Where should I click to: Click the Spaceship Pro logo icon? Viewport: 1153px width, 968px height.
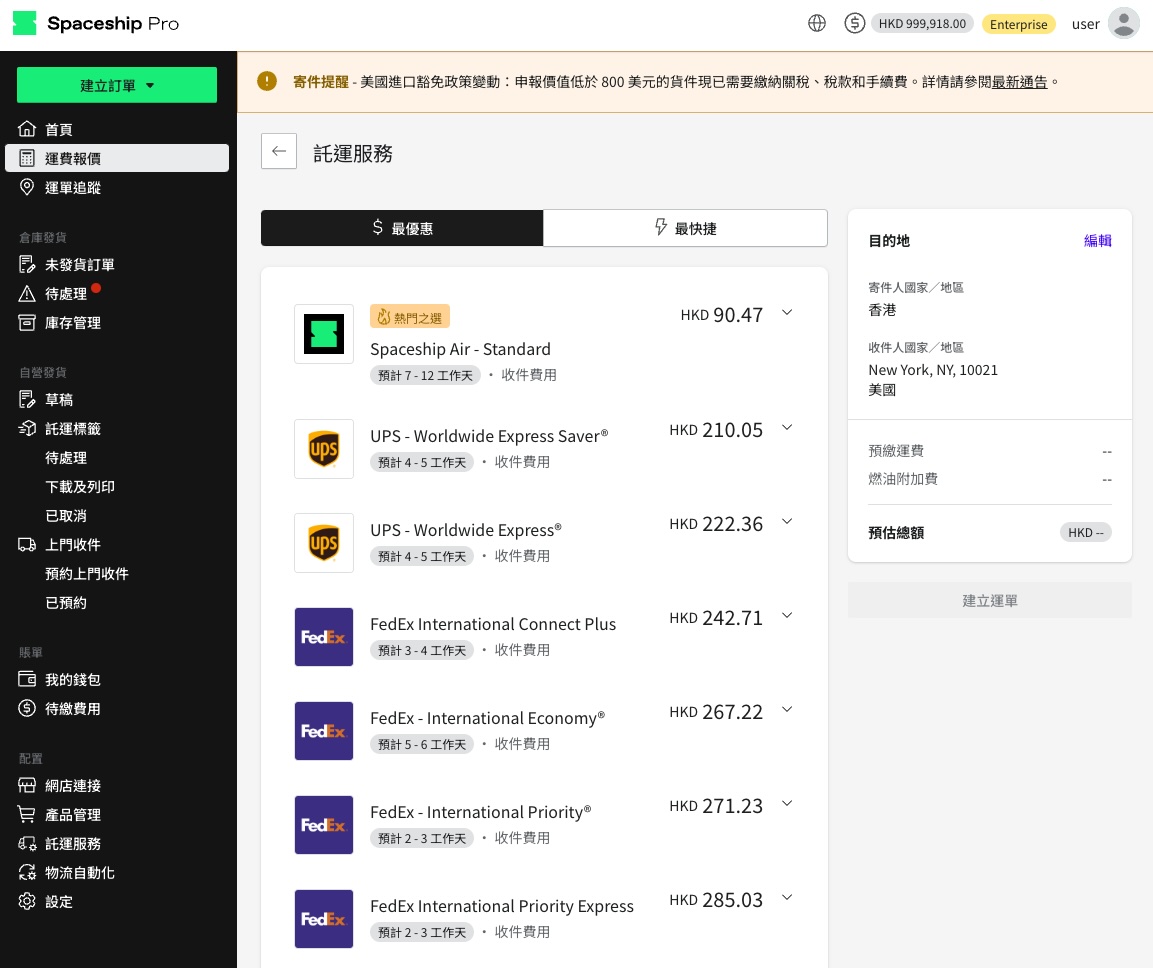click(24, 24)
